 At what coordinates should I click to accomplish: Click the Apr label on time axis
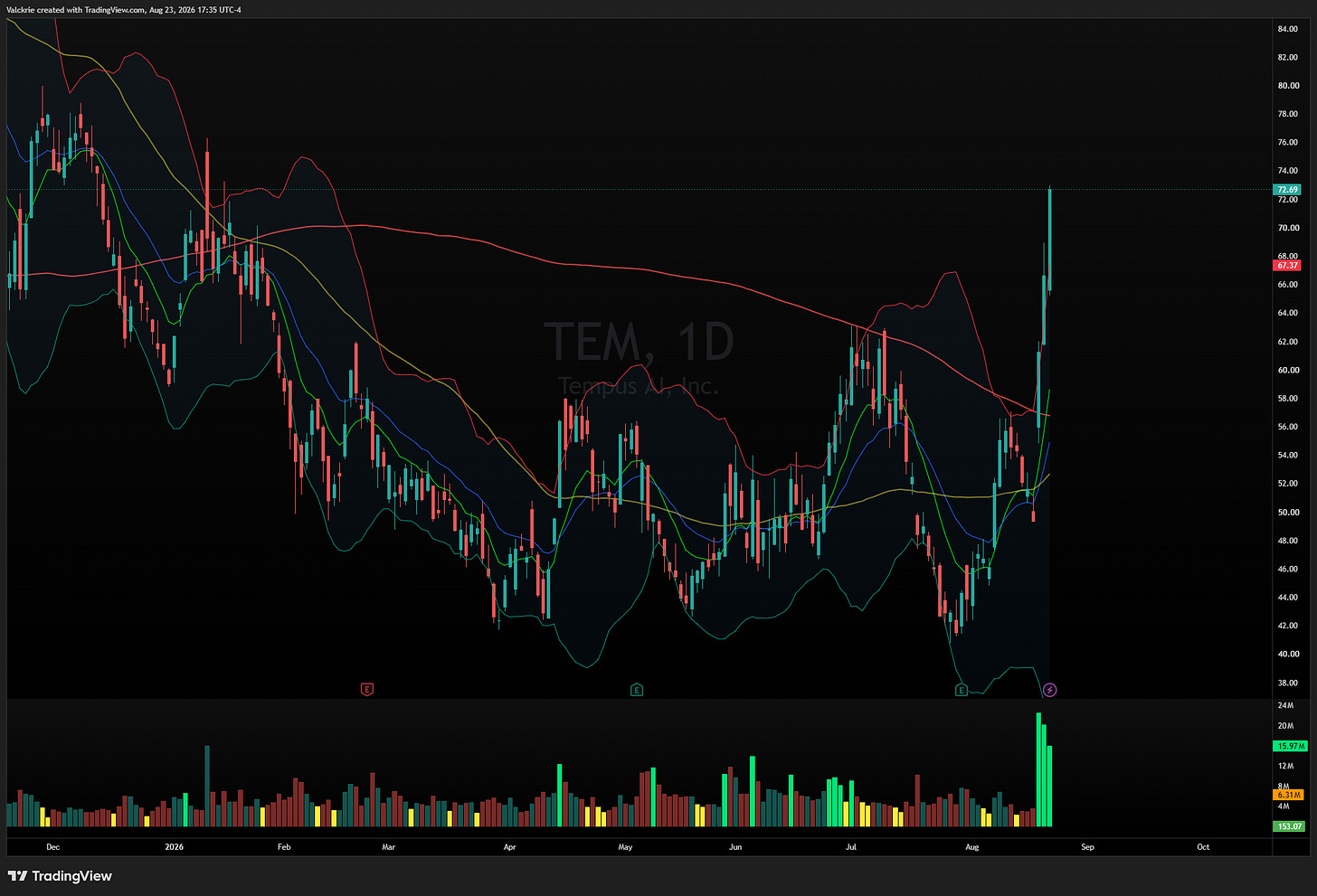(509, 847)
